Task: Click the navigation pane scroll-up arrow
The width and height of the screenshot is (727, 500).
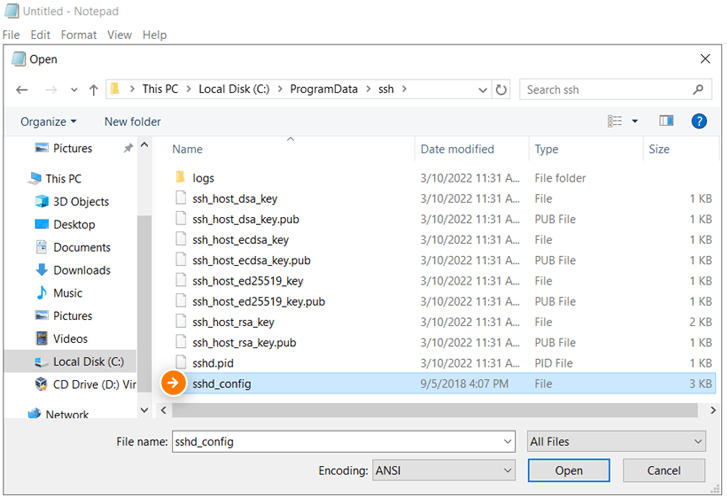Action: point(145,145)
